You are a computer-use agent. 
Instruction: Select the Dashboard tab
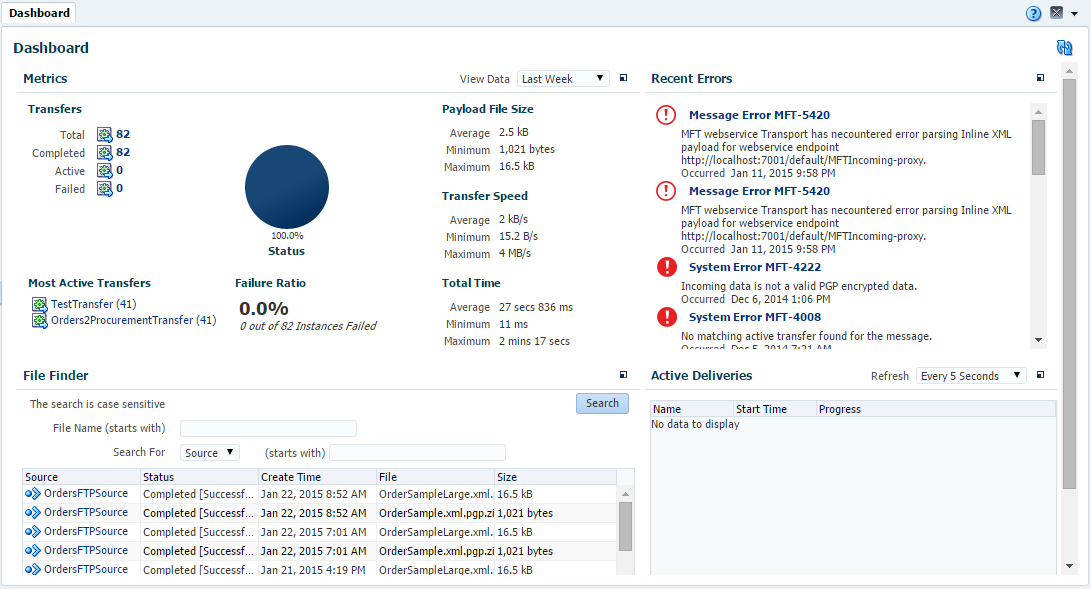point(39,13)
